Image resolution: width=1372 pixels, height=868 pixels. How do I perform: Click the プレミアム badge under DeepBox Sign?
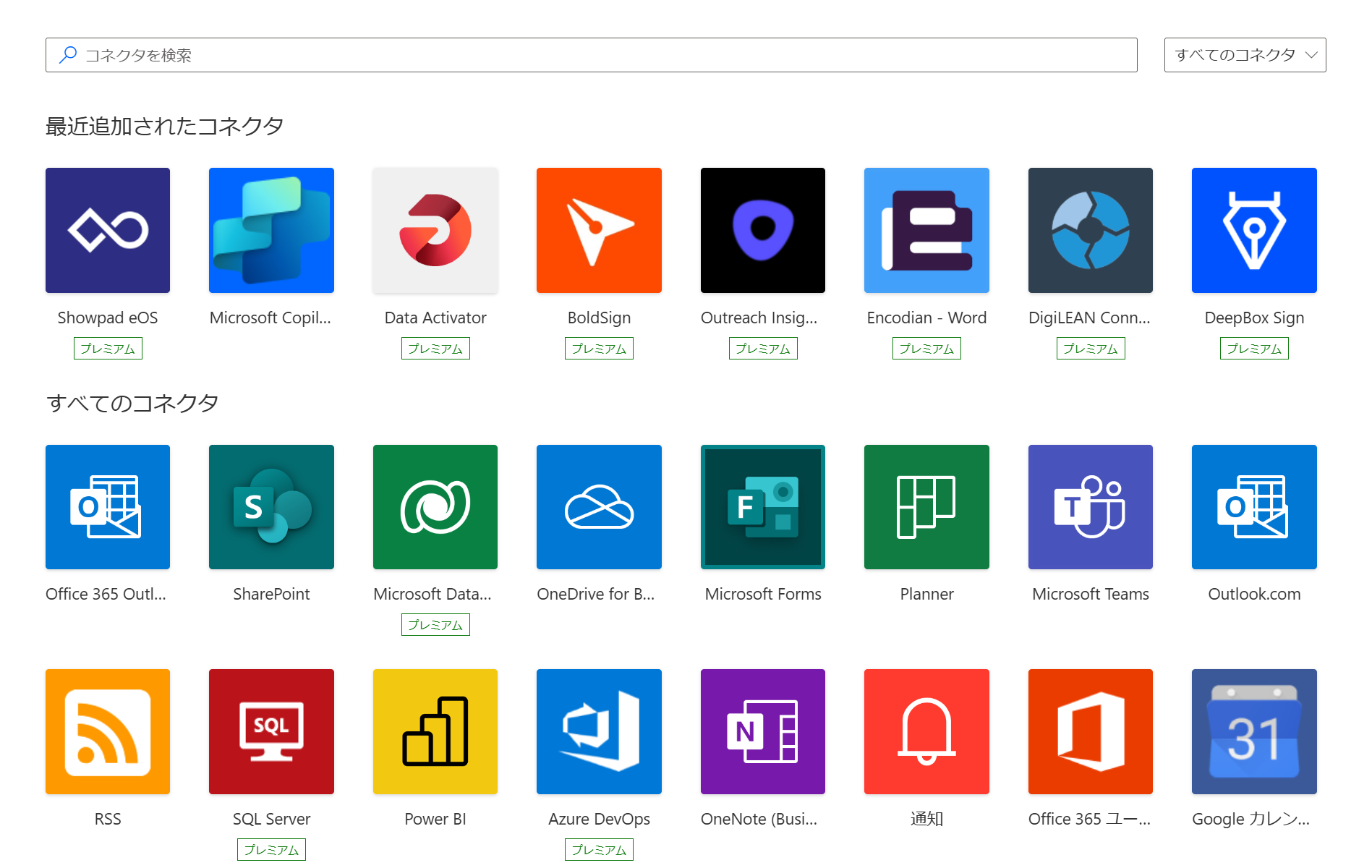pyautogui.click(x=1254, y=349)
